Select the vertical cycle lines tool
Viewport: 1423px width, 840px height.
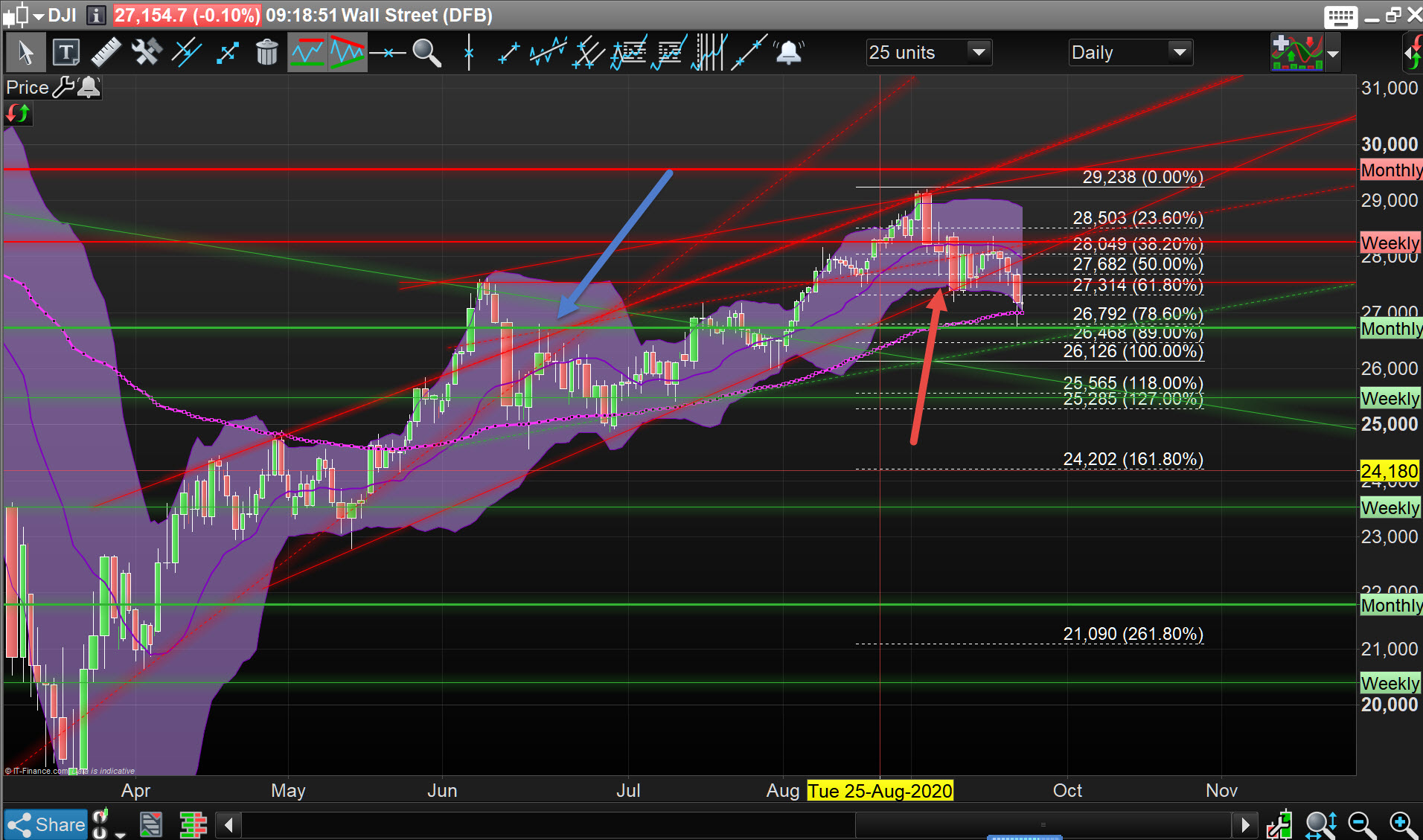tap(709, 53)
